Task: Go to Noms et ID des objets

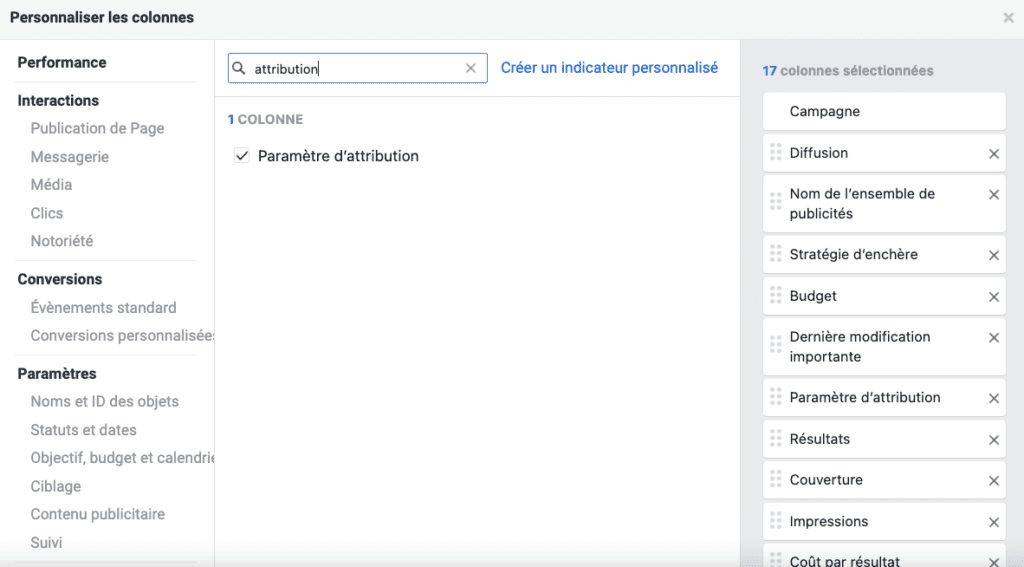Action: coord(104,401)
